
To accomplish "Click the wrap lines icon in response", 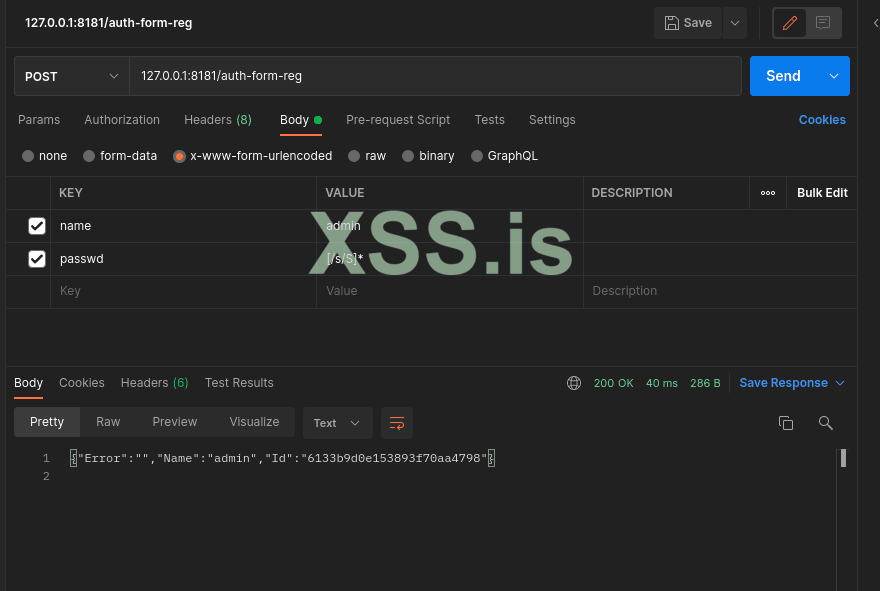I will 397,423.
